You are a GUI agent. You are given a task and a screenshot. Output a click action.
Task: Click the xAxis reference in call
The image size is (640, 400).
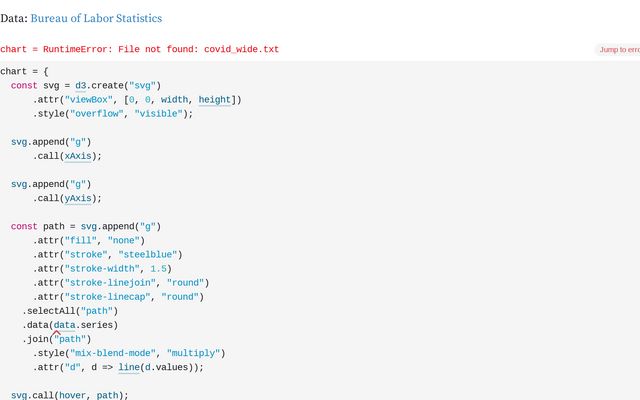tap(78, 156)
